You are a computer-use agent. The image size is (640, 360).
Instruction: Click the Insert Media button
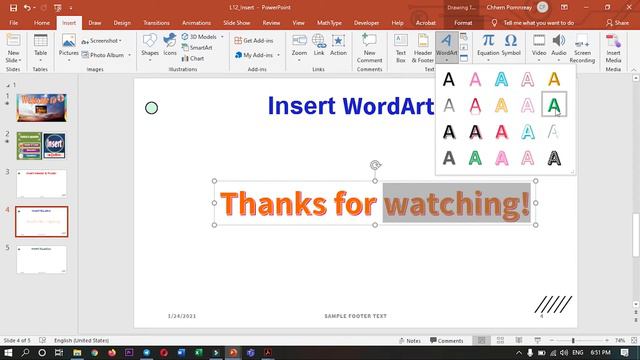click(613, 48)
